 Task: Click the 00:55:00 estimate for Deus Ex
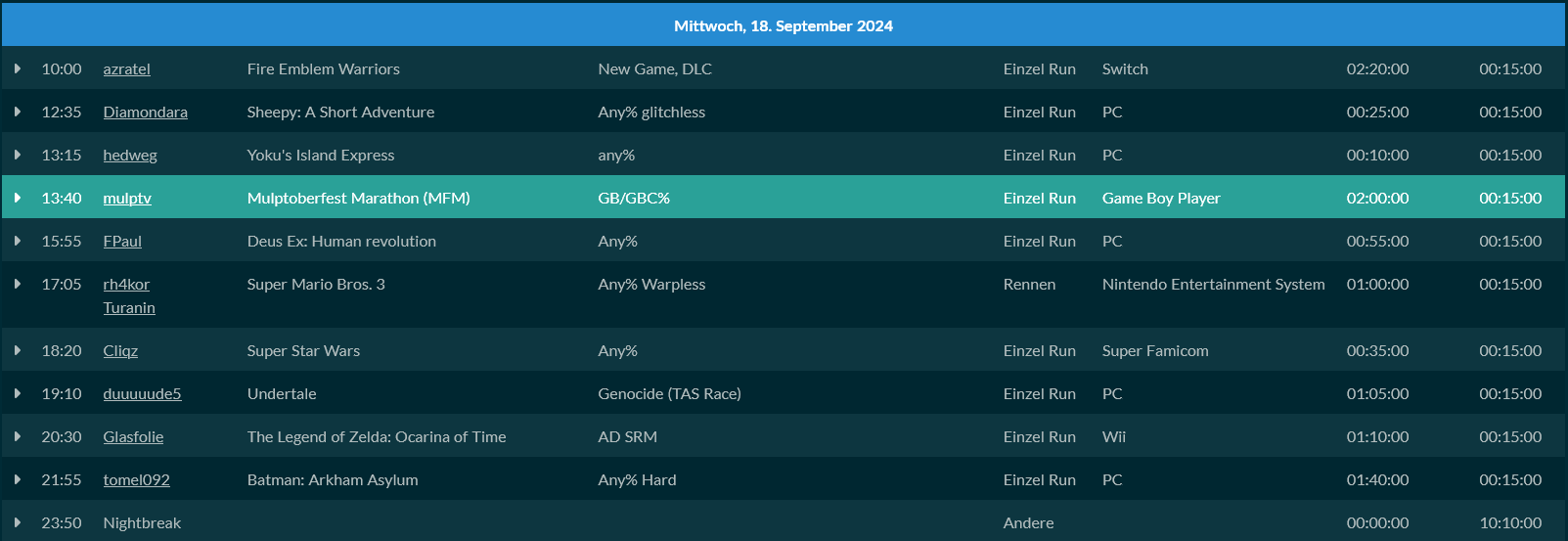[1378, 242]
